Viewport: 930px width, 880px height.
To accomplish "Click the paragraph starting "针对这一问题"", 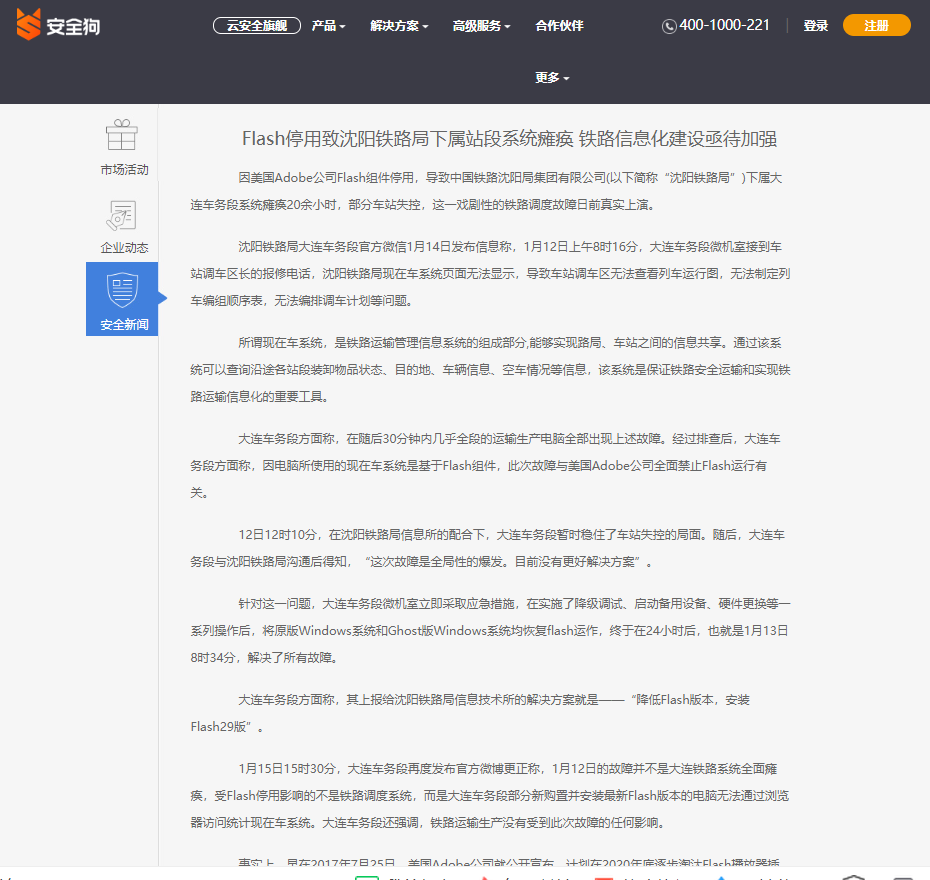I will [x=491, y=631].
